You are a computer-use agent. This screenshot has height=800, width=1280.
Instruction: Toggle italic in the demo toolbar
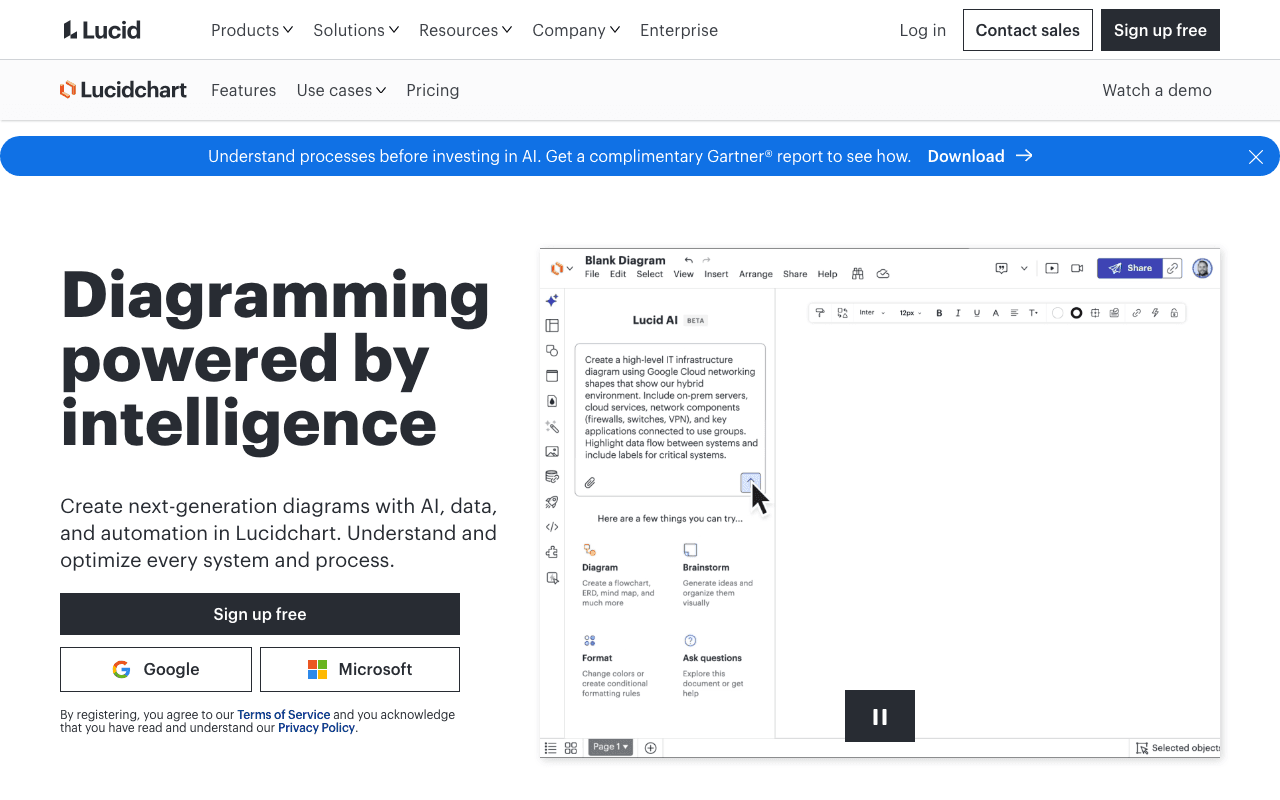(958, 313)
